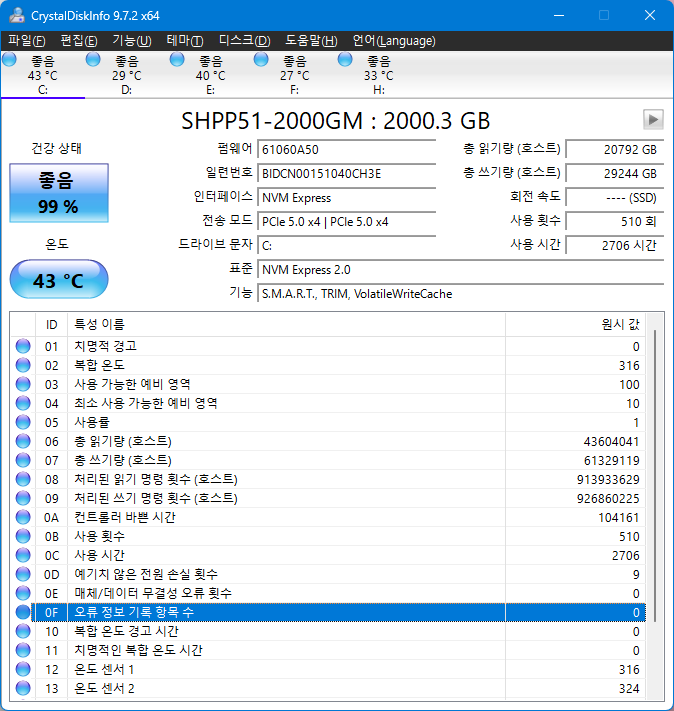Select the H: drive 33 °C tab
This screenshot has width=674, height=711.
point(379,75)
